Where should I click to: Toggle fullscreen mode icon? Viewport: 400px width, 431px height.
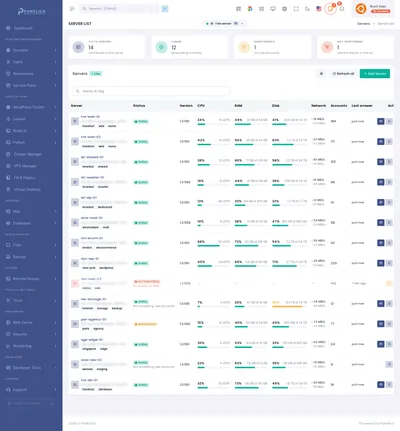click(296, 9)
